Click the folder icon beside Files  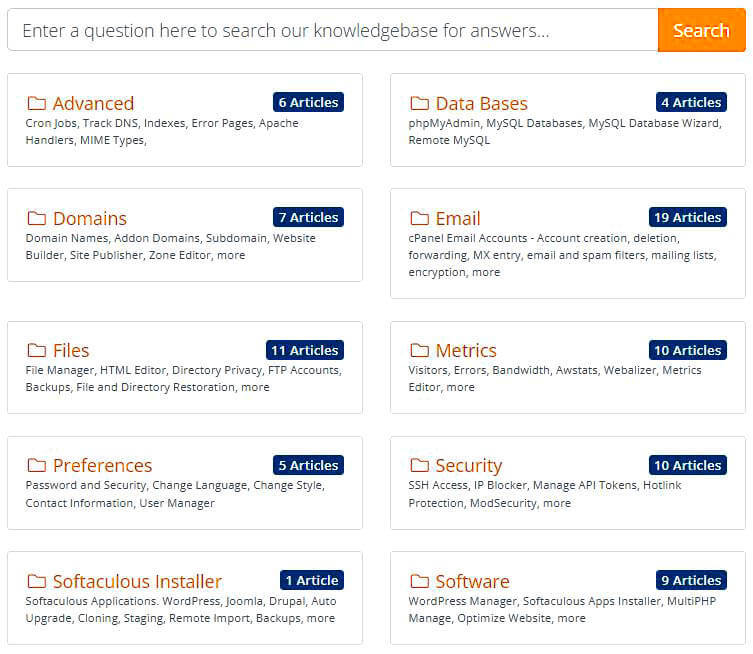[x=36, y=351]
